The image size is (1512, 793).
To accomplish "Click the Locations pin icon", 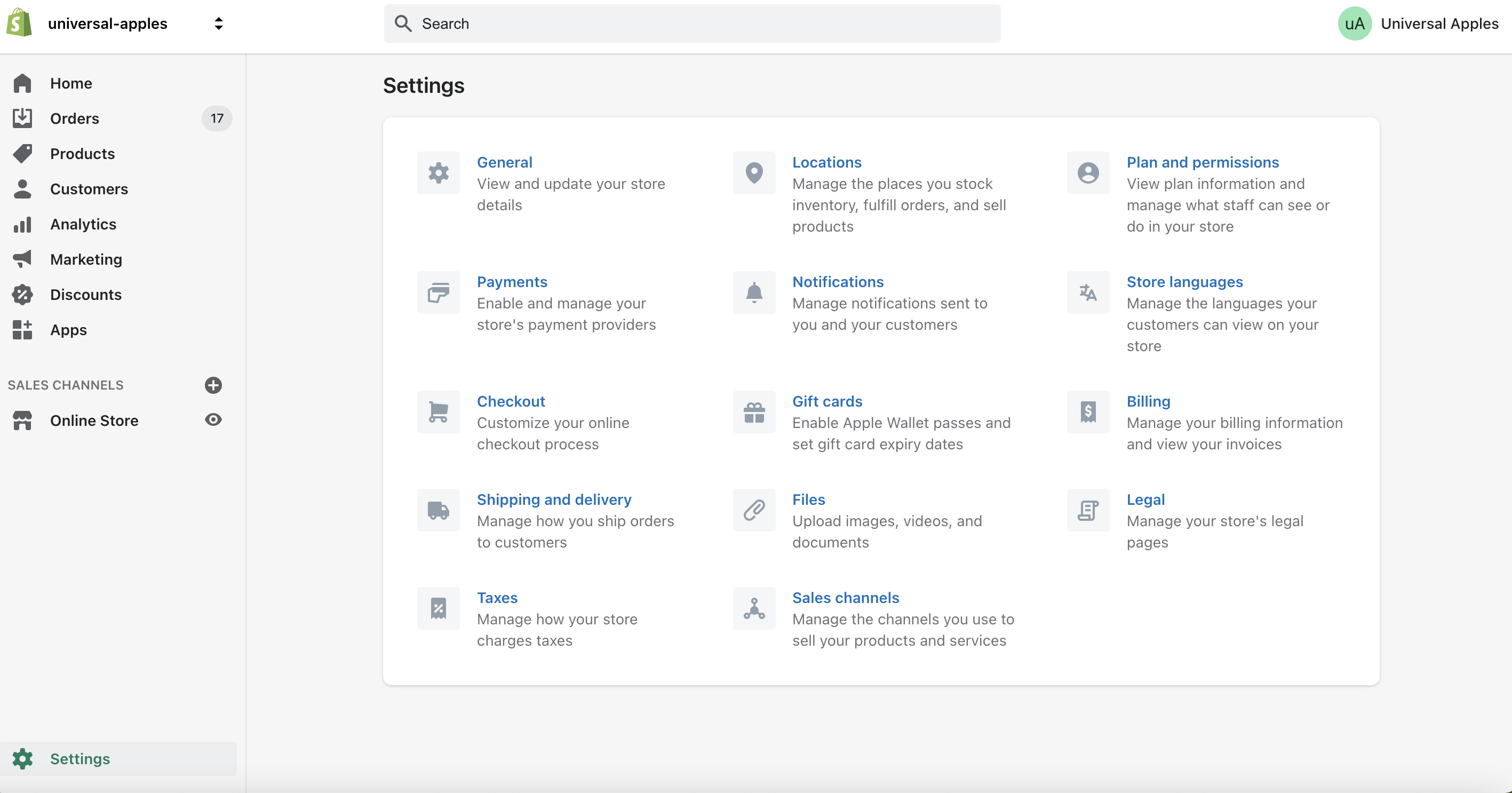I will [754, 173].
